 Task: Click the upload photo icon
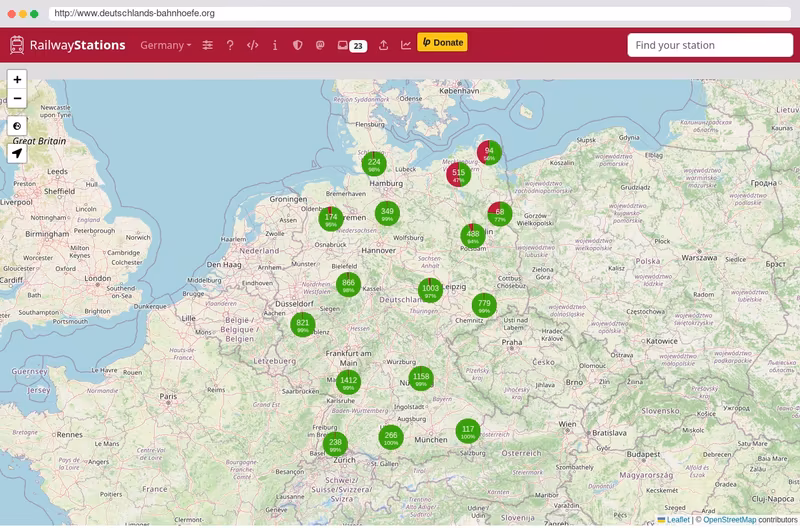click(383, 45)
